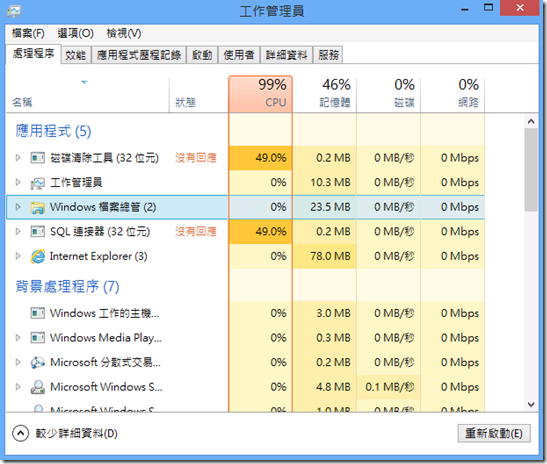
Task: Click 較少詳細資料(D) link text
Action: click(76, 434)
